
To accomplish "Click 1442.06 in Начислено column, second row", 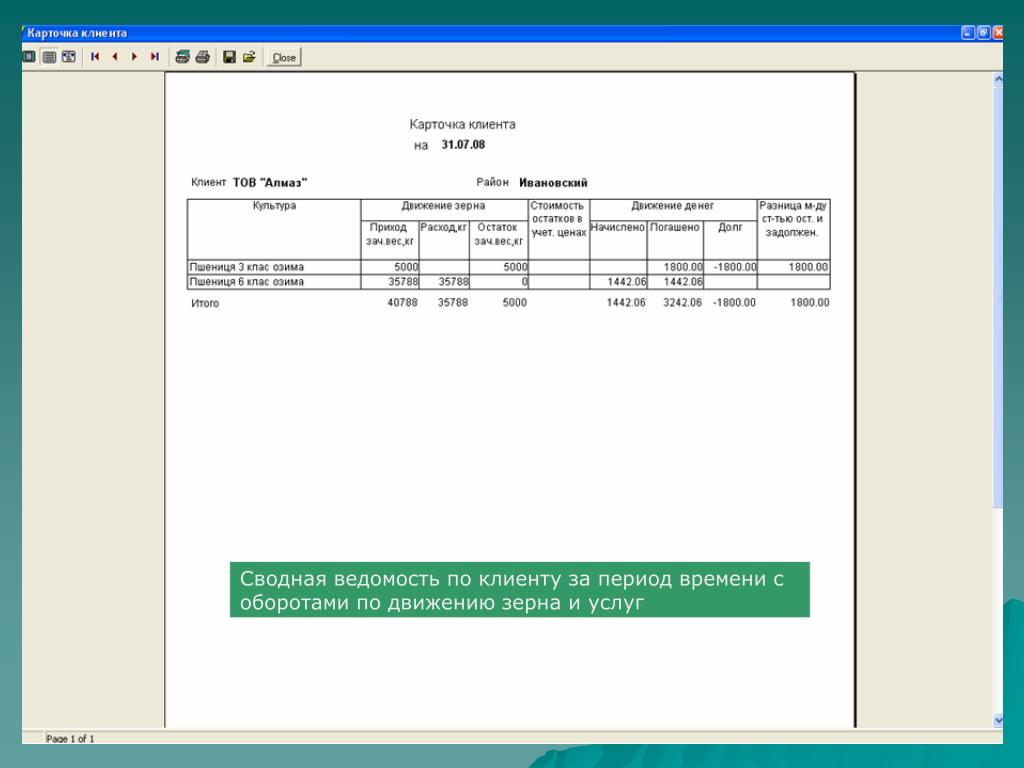I will (x=626, y=281).
